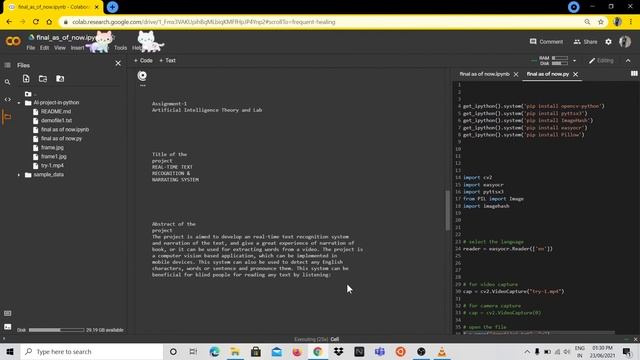Add a new Text cell
The image size is (640, 360).
167,60
